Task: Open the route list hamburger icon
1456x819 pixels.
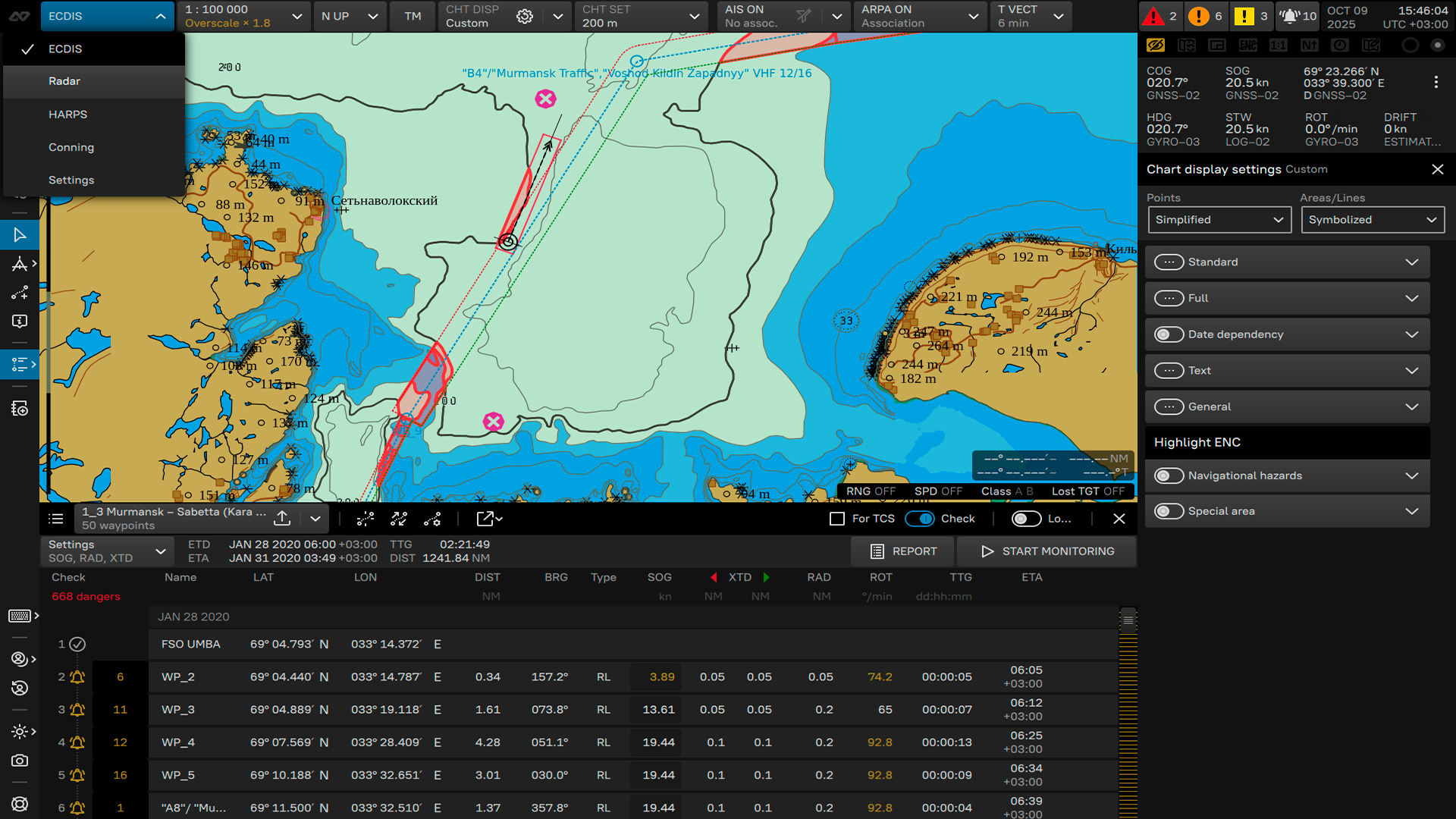Action: point(56,519)
